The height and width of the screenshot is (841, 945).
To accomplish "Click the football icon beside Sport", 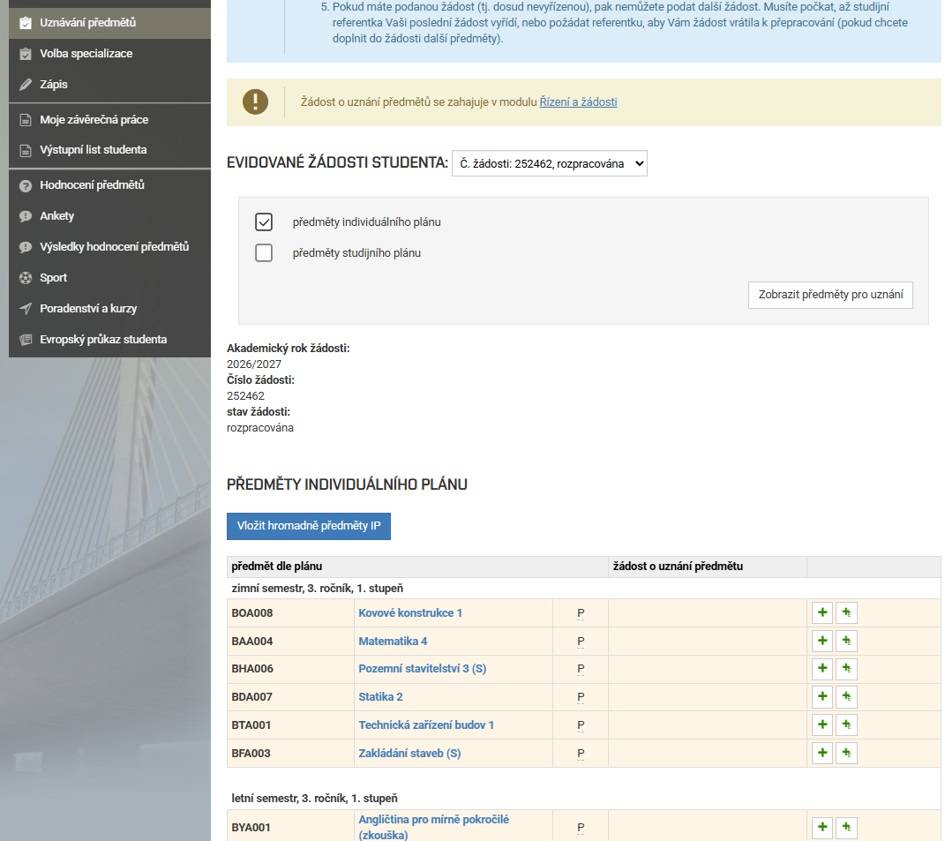I will [25, 278].
